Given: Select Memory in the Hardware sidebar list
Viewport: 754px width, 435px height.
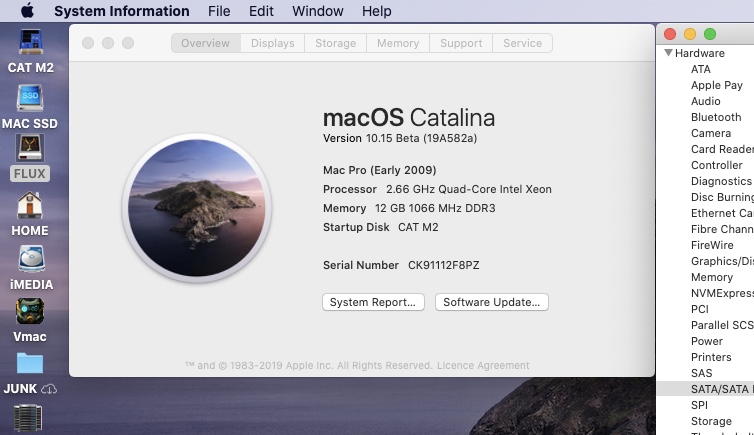Looking at the screenshot, I should 712,277.
